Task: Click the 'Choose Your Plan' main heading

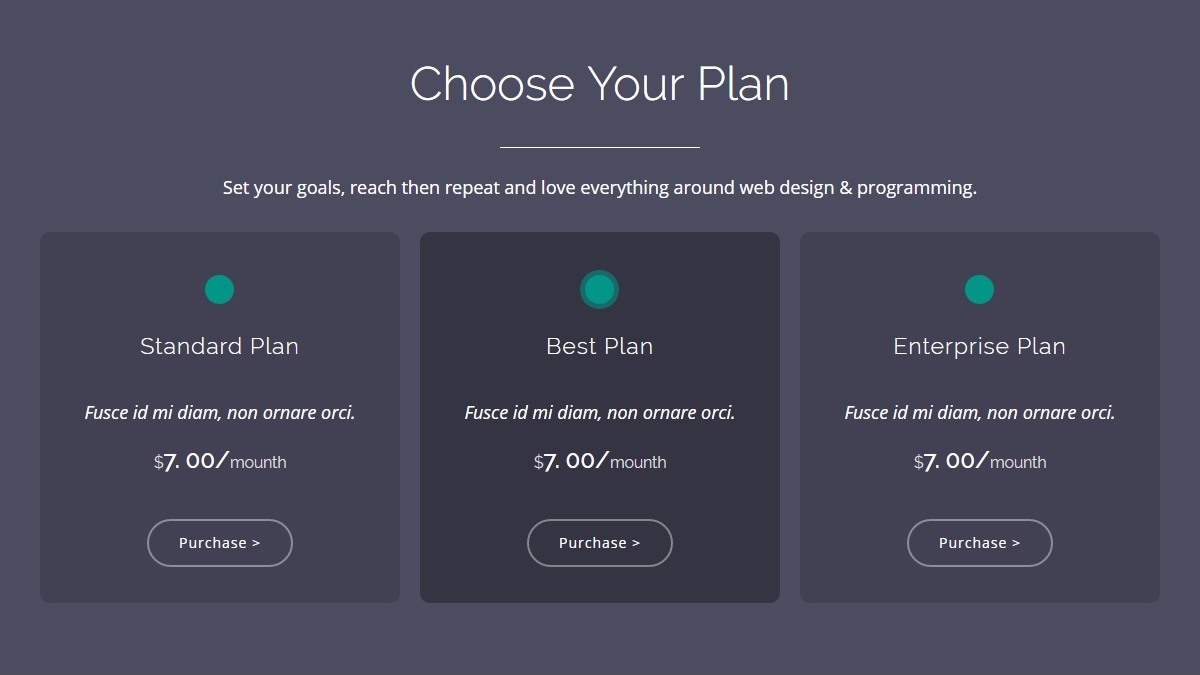Action: [599, 84]
